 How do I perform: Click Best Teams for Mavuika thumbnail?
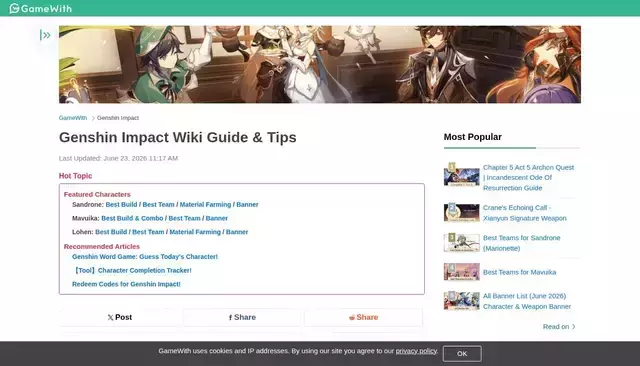(462, 272)
